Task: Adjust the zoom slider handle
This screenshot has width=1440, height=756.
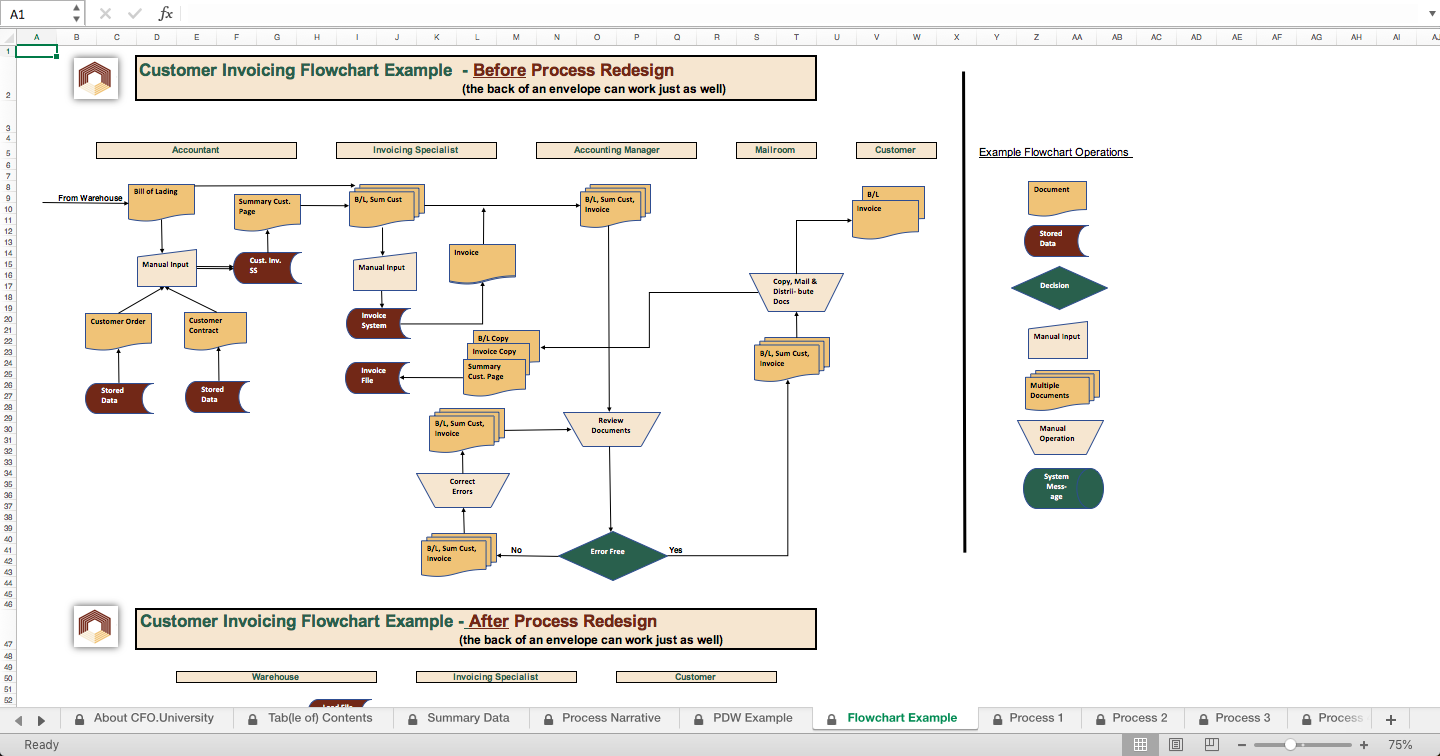Action: (1290, 745)
